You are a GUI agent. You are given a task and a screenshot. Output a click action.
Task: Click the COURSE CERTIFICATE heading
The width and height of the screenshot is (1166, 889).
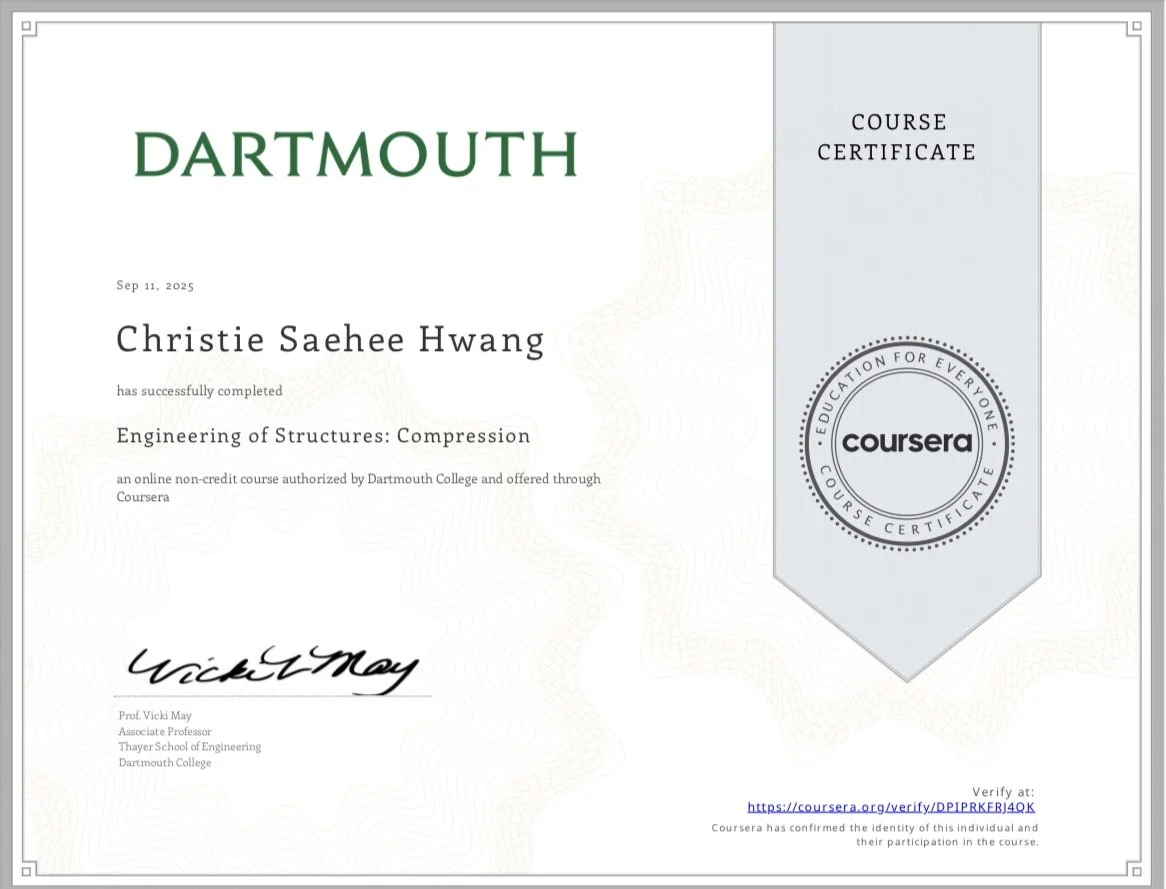897,137
